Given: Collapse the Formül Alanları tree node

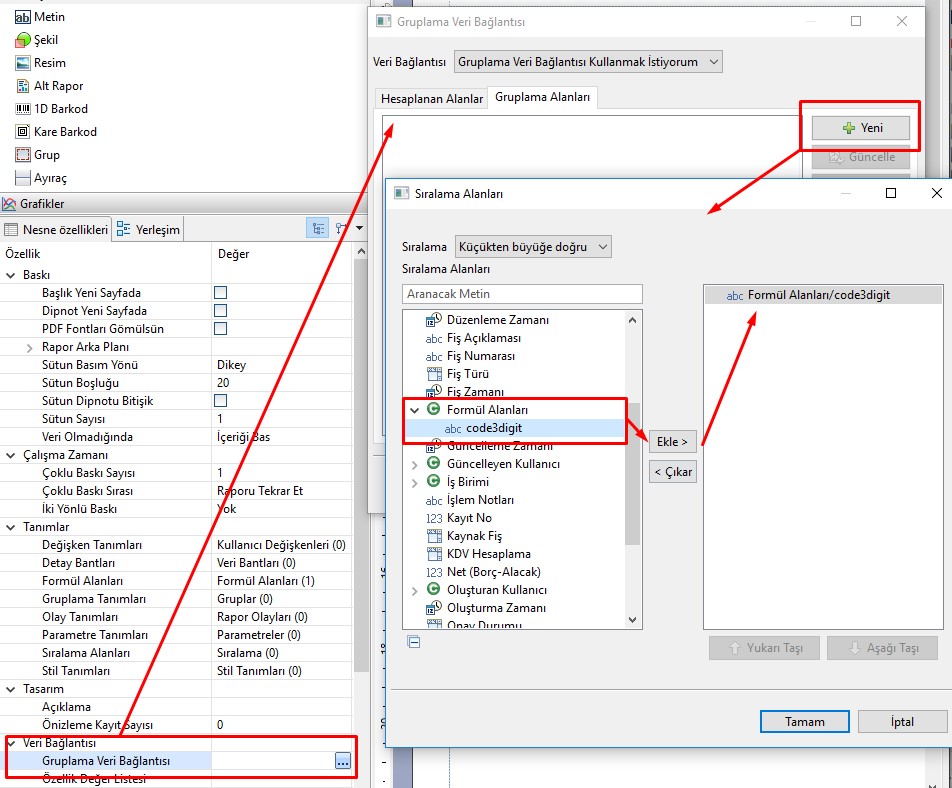Looking at the screenshot, I should (414, 410).
